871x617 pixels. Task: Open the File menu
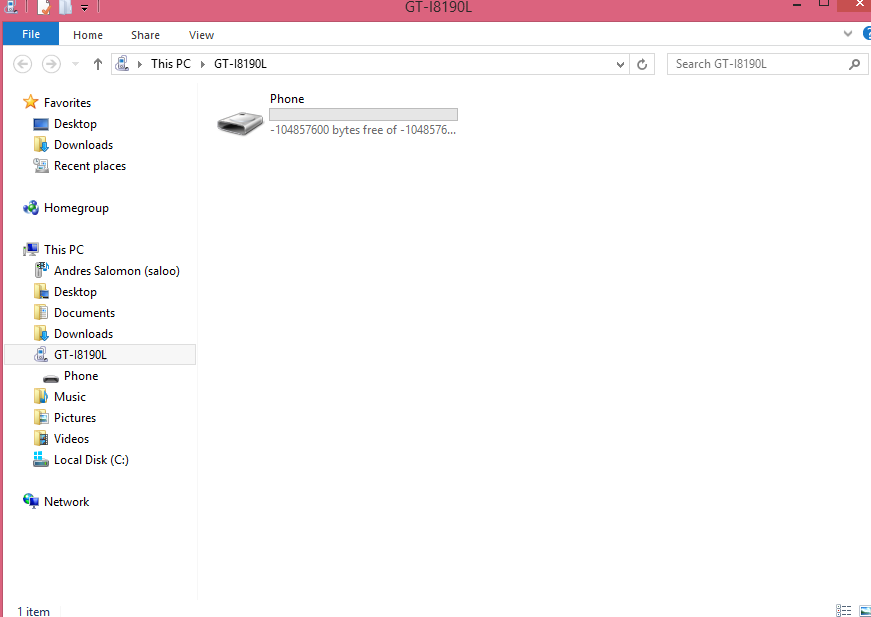click(31, 34)
